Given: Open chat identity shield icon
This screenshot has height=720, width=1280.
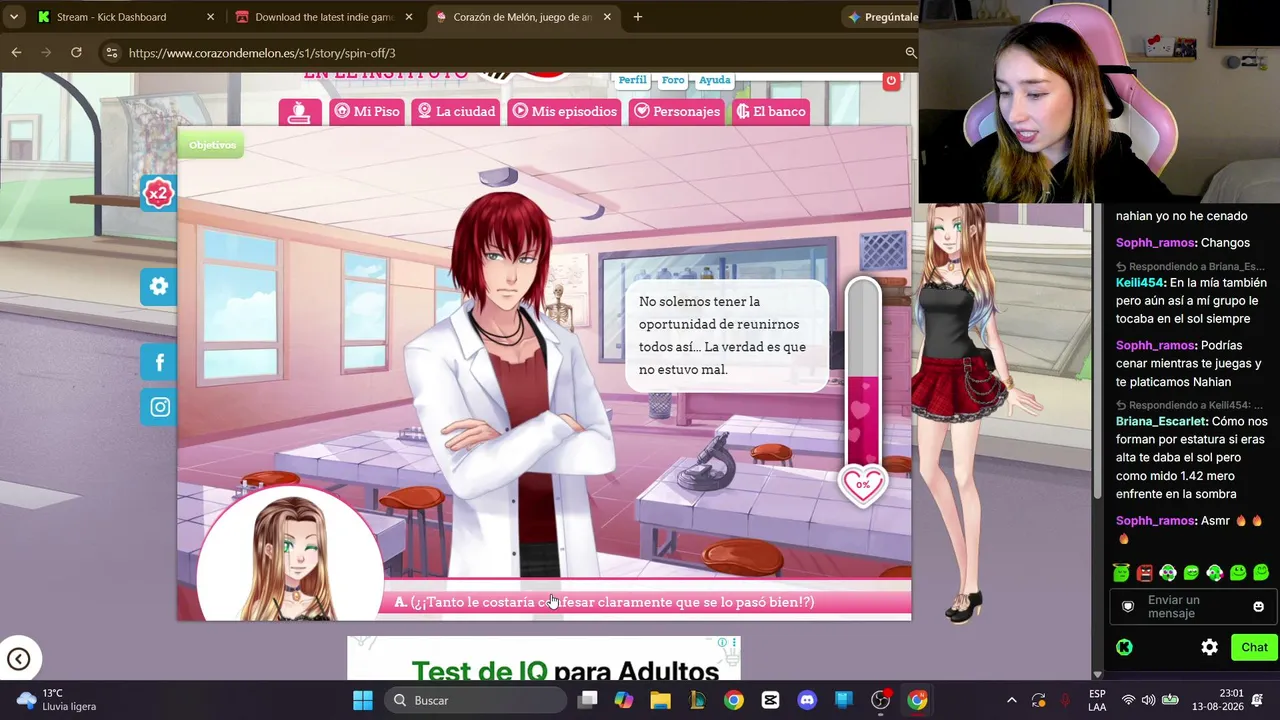Looking at the screenshot, I should (x=1128, y=607).
